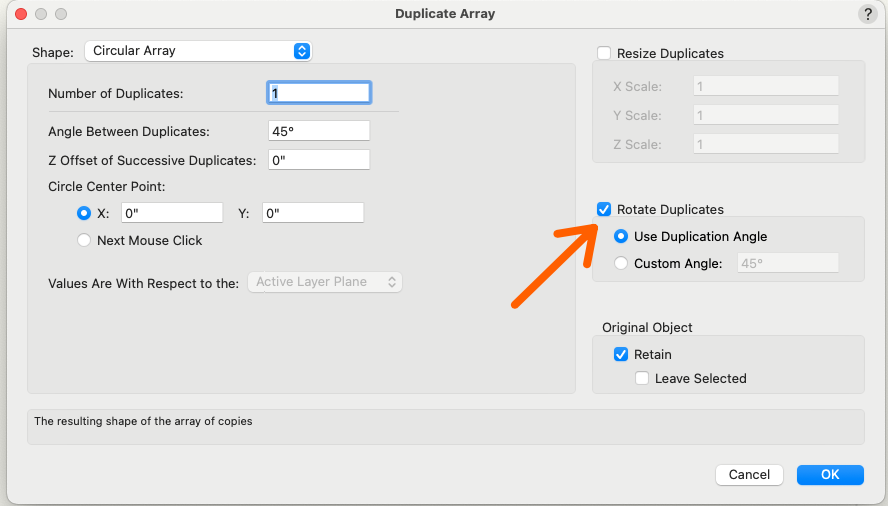Image resolution: width=888 pixels, height=506 pixels.
Task: Open the Shape dropdown showing Circular Array
Action: pyautogui.click(x=198, y=51)
